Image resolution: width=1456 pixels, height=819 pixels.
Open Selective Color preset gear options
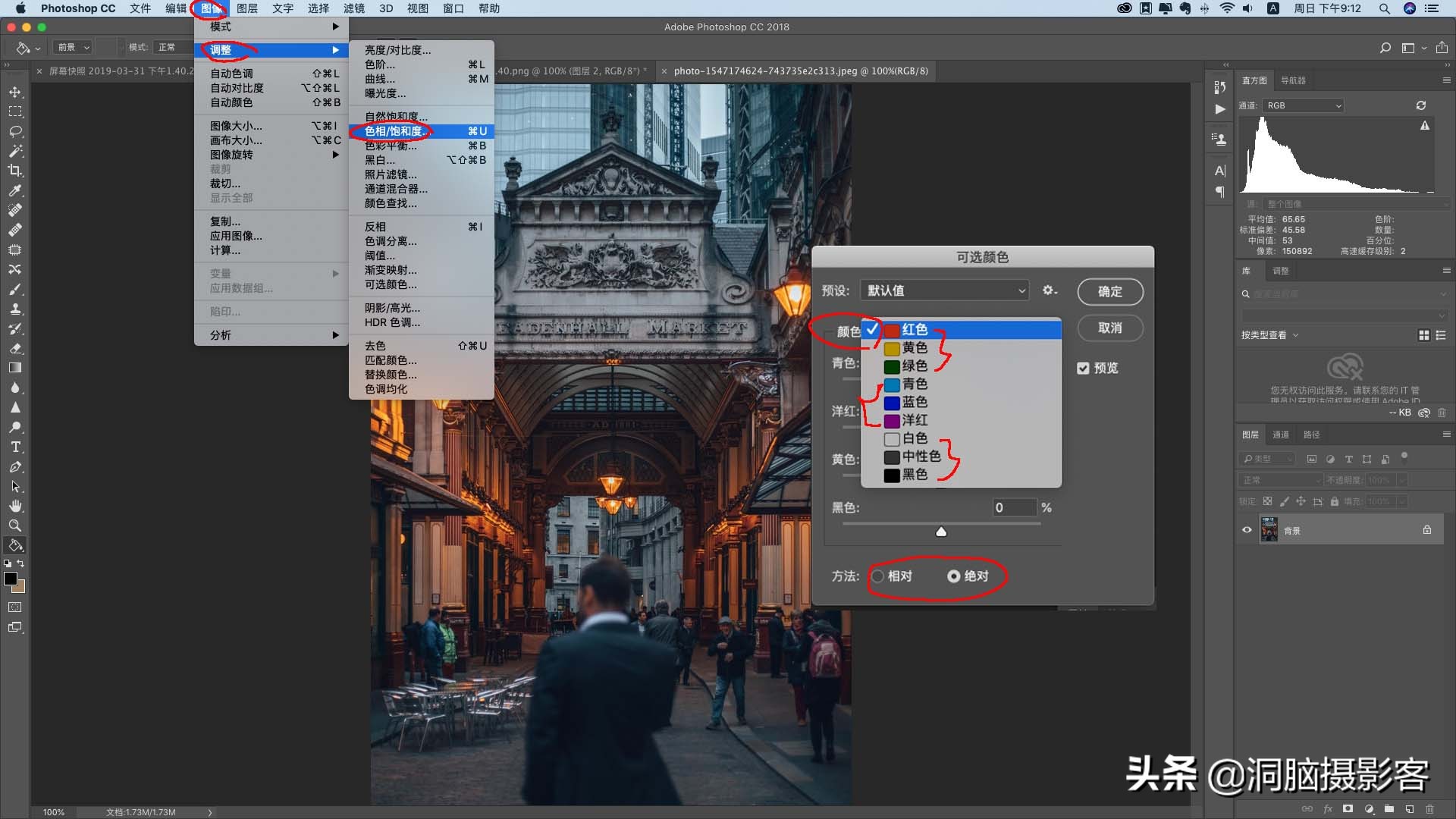[1050, 290]
